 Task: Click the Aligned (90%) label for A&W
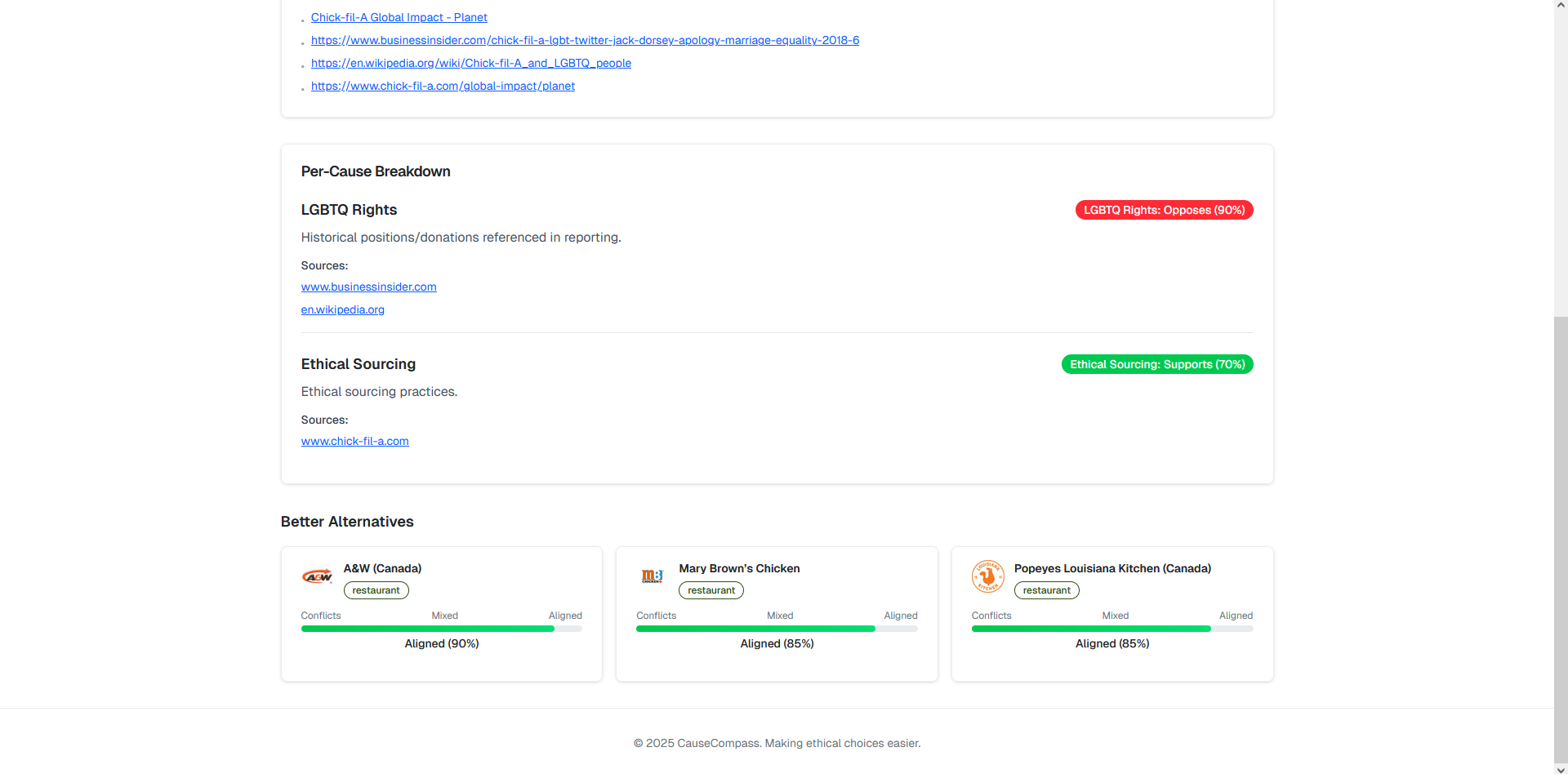(442, 643)
